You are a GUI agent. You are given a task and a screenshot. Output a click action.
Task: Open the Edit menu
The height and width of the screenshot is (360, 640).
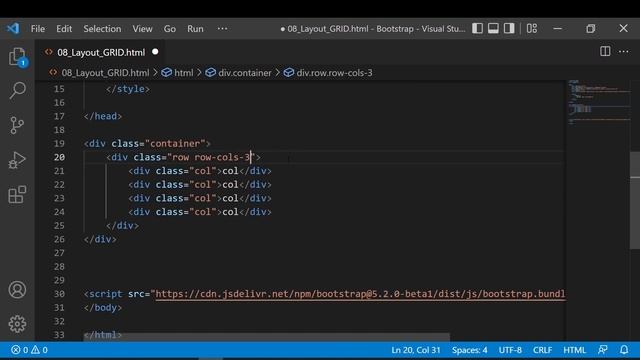click(64, 29)
